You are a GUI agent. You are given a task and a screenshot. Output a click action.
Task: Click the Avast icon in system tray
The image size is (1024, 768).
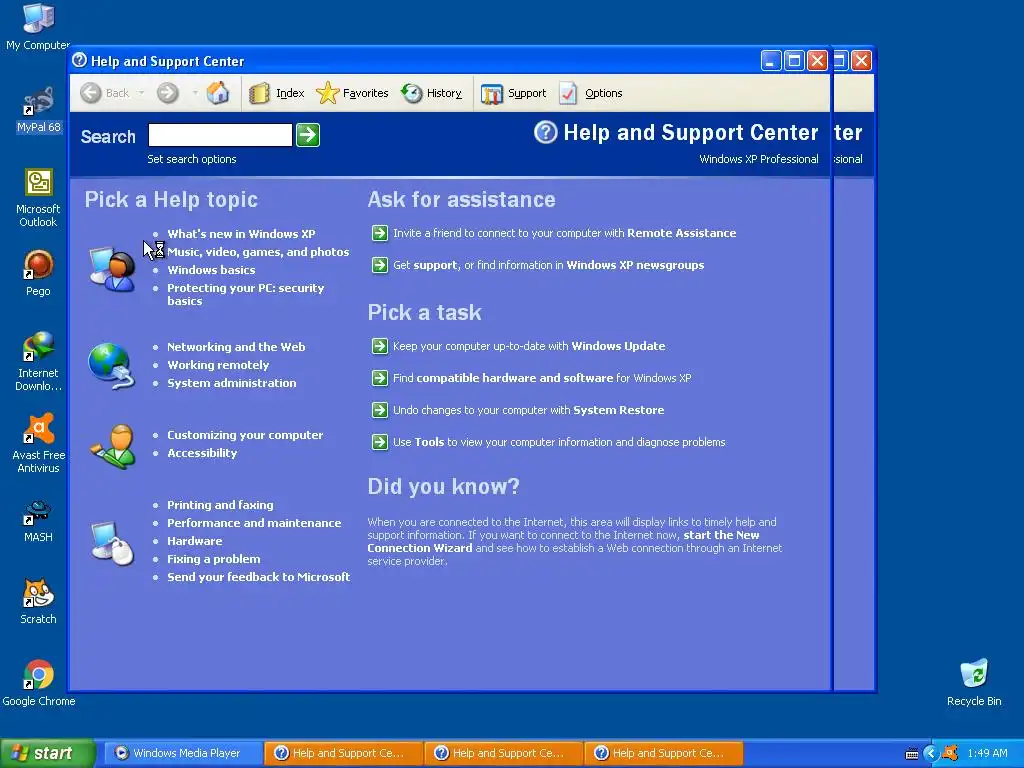[950, 753]
